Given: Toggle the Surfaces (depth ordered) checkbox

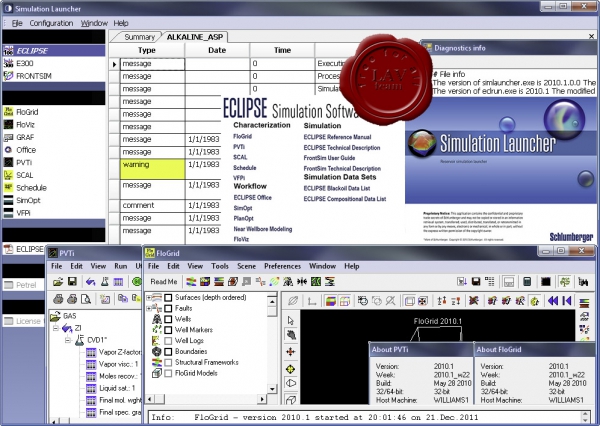Looking at the screenshot, I should [x=168, y=297].
